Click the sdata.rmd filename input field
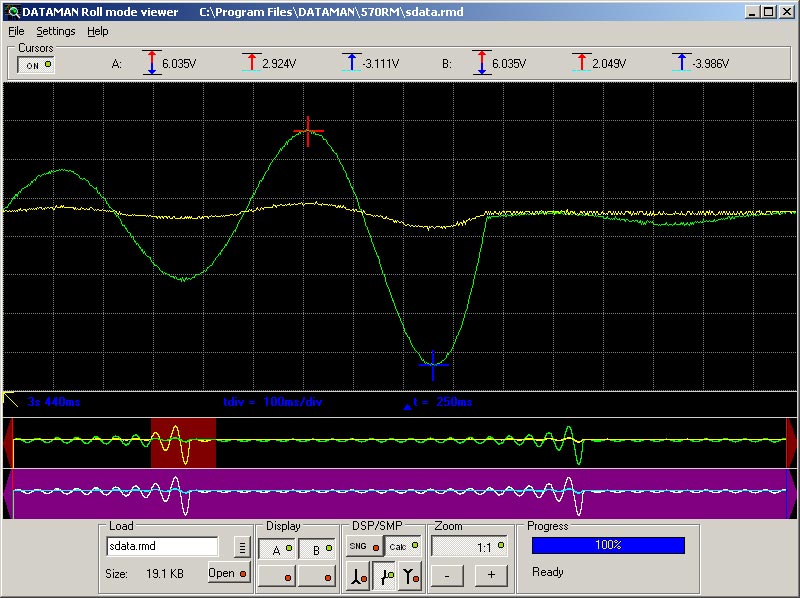This screenshot has width=800, height=598. click(x=160, y=546)
